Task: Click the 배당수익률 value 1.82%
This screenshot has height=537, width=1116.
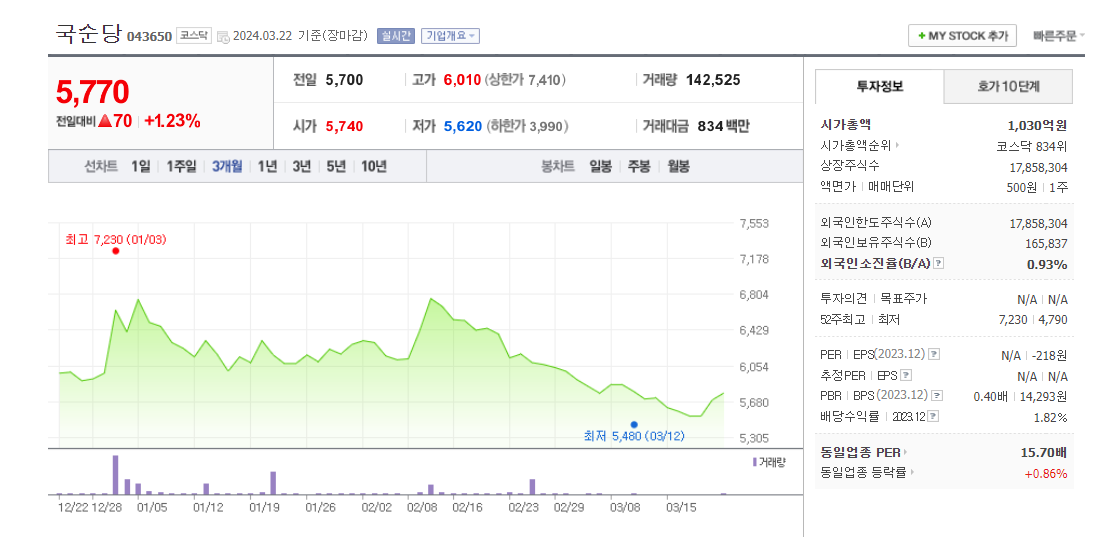Action: point(1051,417)
